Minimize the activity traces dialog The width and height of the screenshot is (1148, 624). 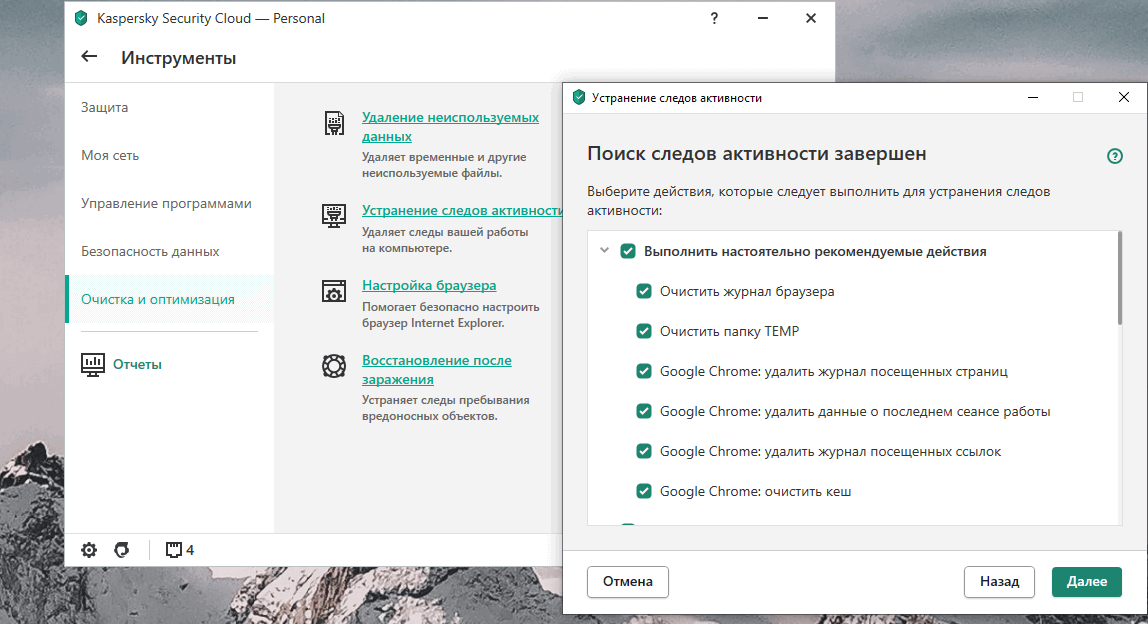1033,97
